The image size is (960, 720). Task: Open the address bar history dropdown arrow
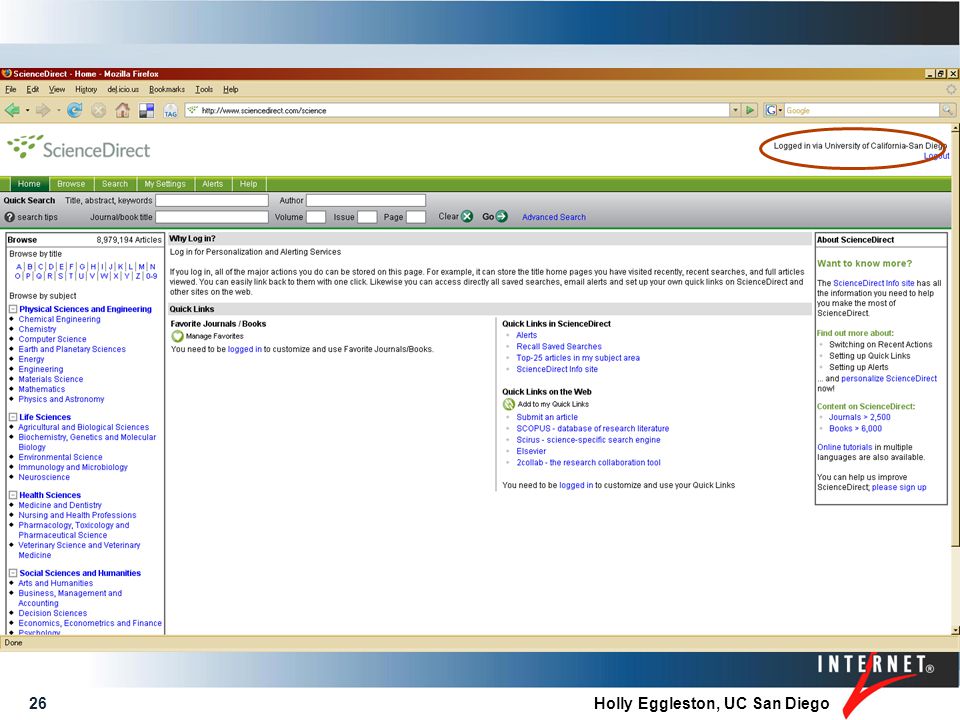pos(735,111)
